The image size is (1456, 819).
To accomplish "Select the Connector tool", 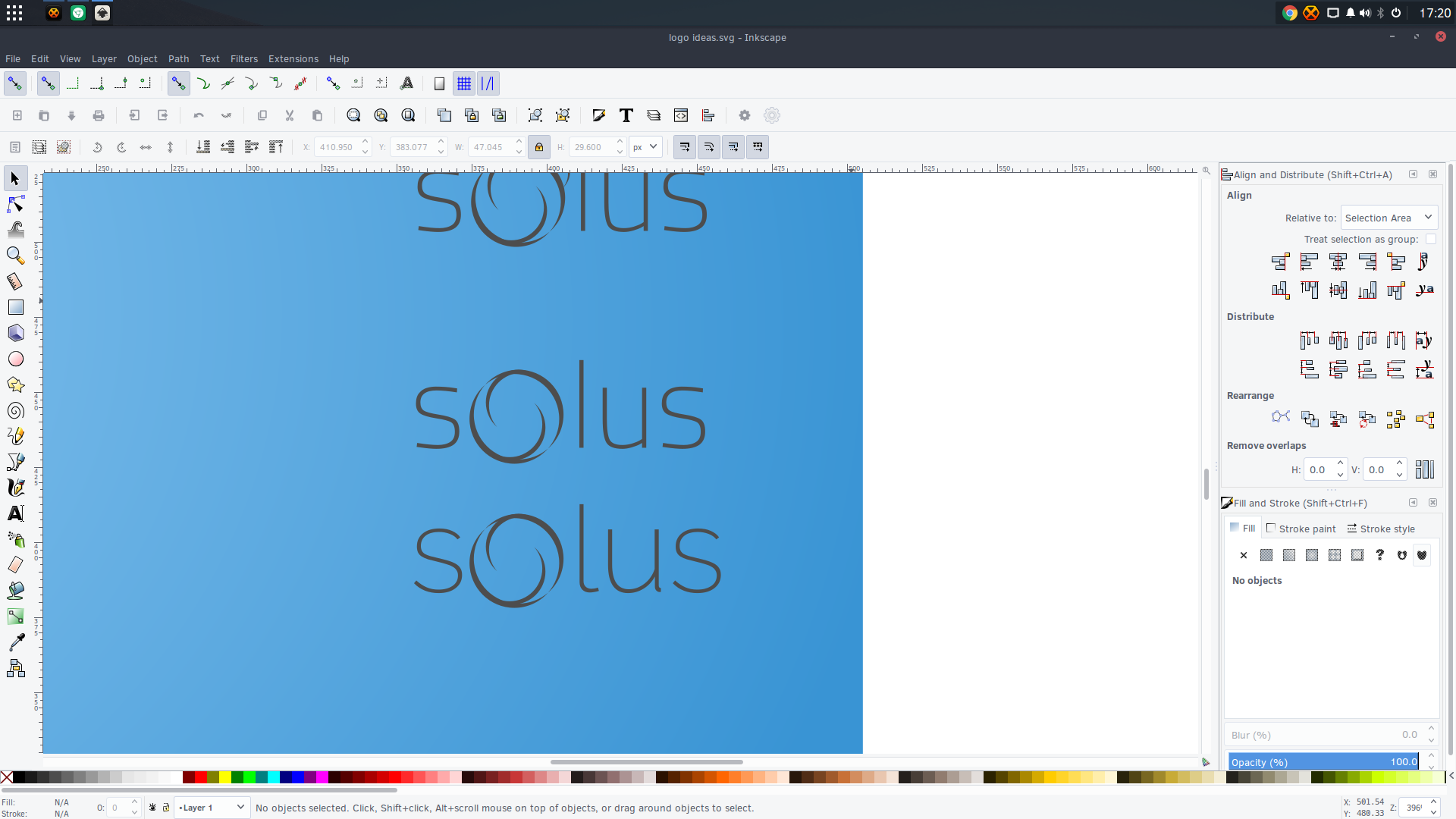I will click(15, 668).
